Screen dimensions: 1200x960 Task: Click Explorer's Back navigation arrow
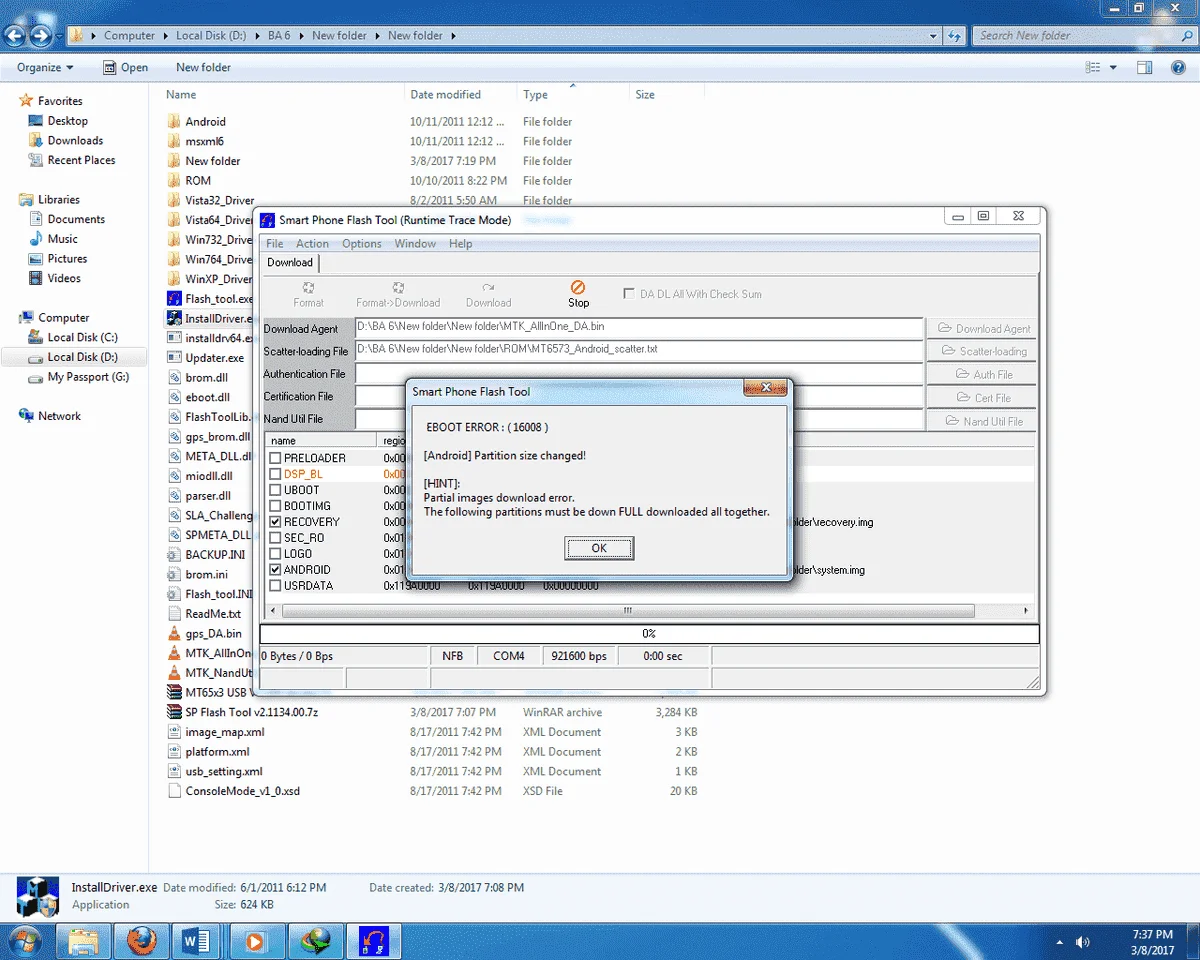coord(15,36)
